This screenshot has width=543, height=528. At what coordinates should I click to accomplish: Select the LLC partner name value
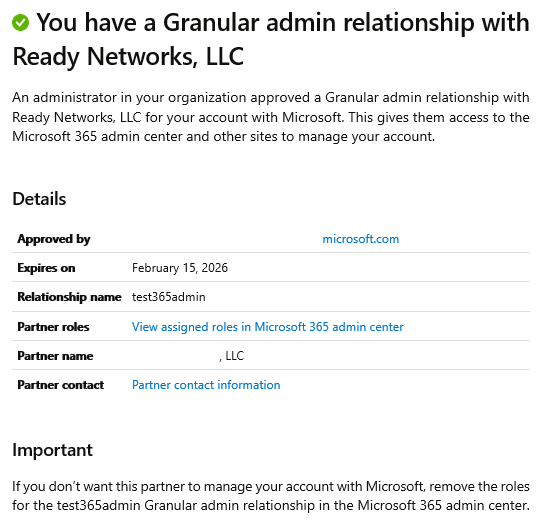tap(232, 356)
